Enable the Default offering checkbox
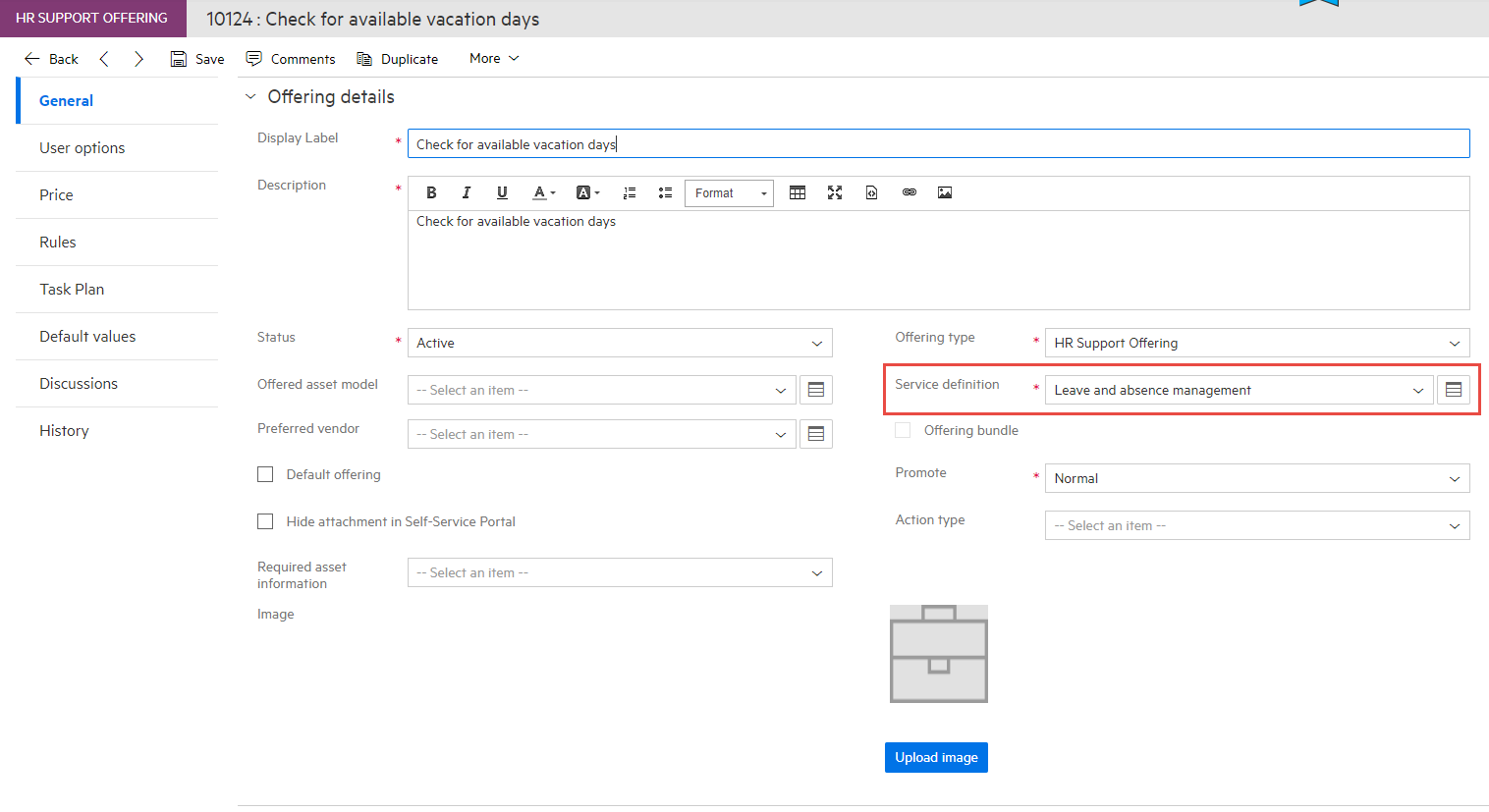Image resolution: width=1489 pixels, height=812 pixels. [265, 474]
